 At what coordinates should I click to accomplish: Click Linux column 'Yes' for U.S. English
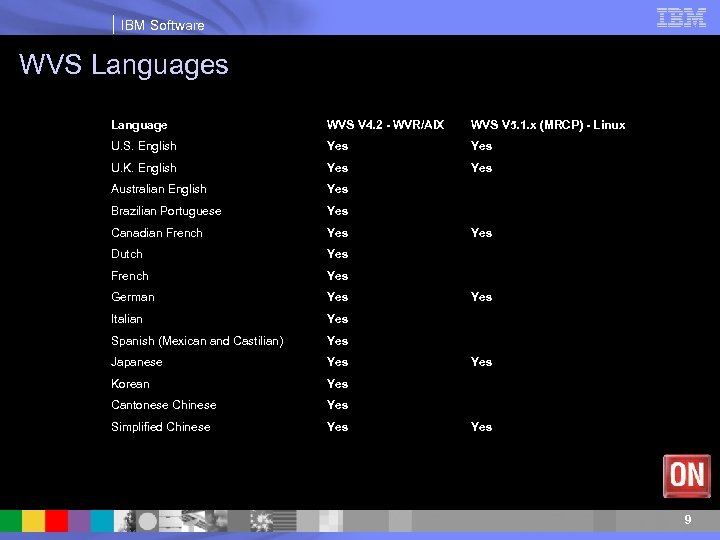(x=481, y=146)
